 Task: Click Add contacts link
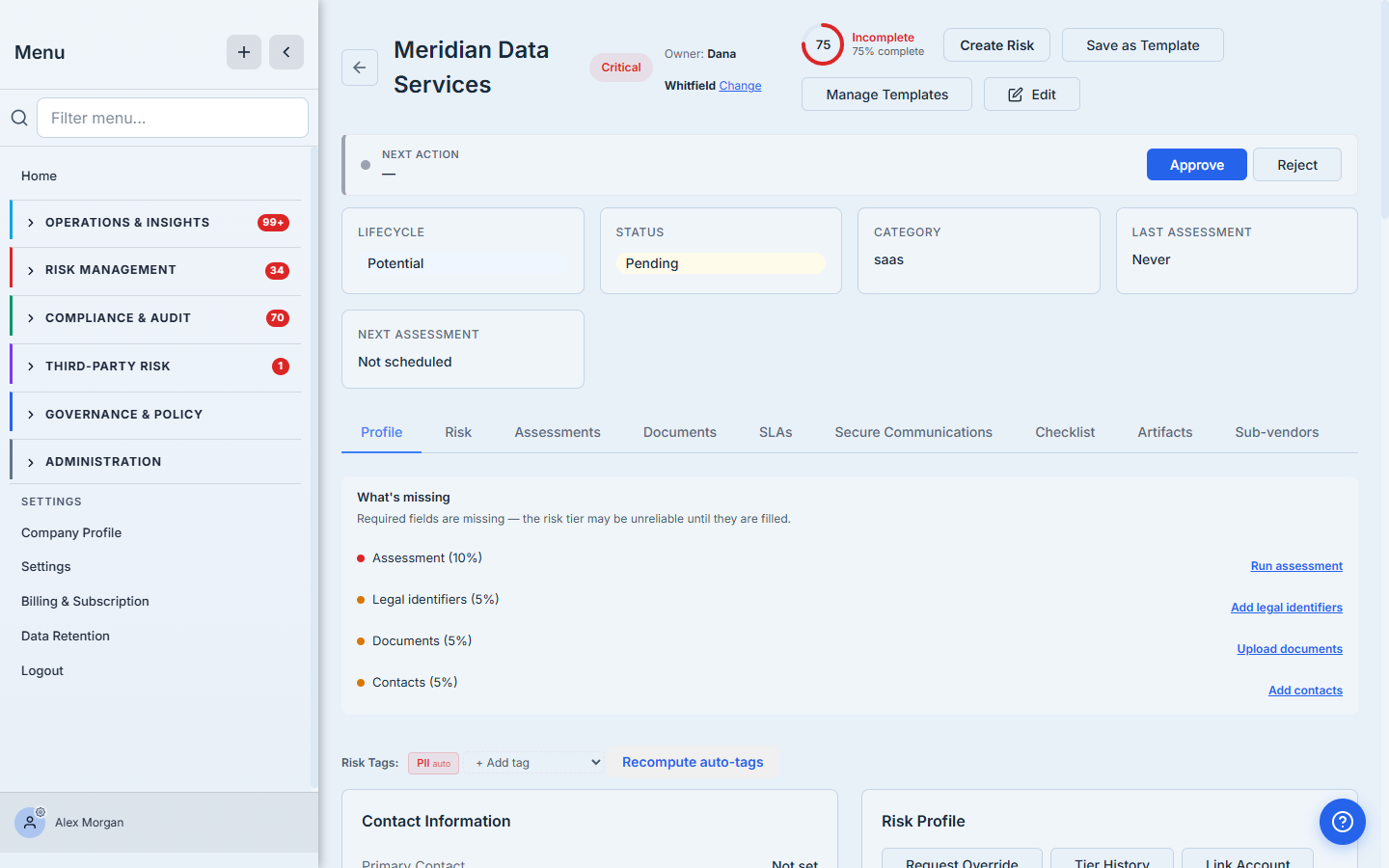[1305, 691]
